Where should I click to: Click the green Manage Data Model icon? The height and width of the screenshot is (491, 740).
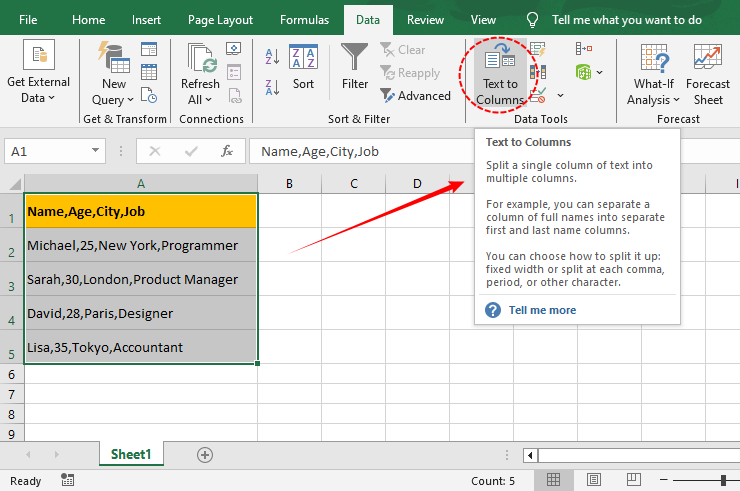tap(583, 72)
